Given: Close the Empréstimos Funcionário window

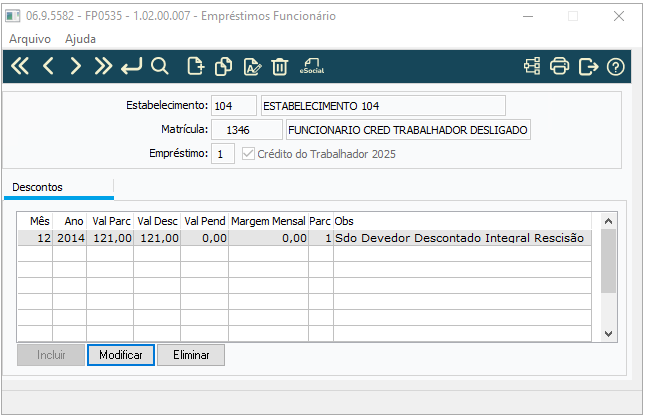Looking at the screenshot, I should 619,16.
